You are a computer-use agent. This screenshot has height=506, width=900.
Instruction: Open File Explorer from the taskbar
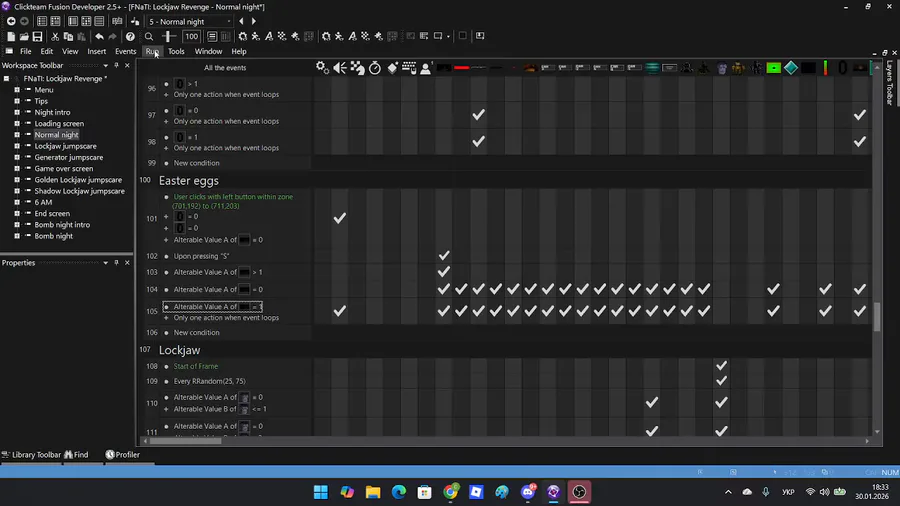[373, 492]
